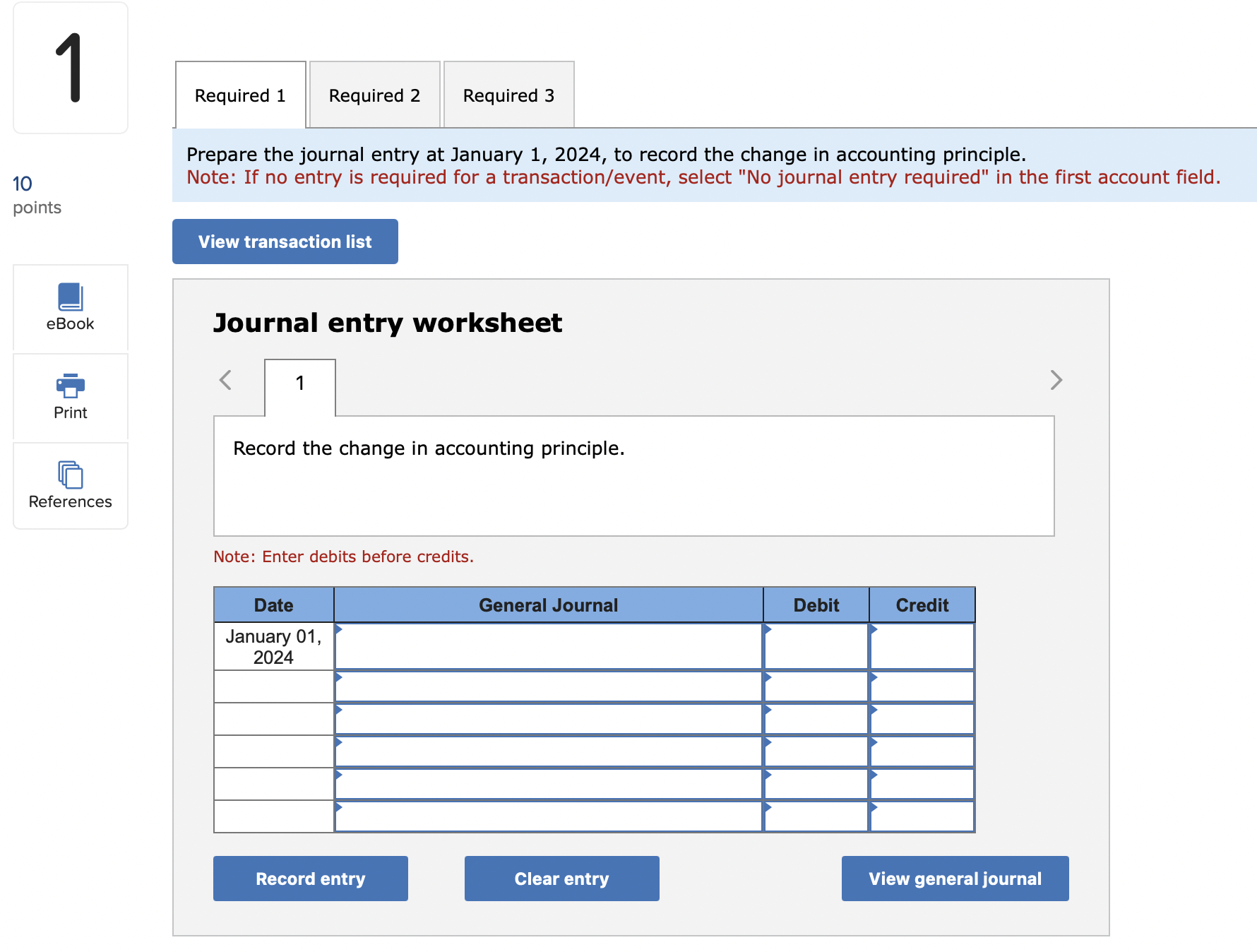The width and height of the screenshot is (1257, 952).
Task: Click Credit field in third journal row
Action: point(922,719)
